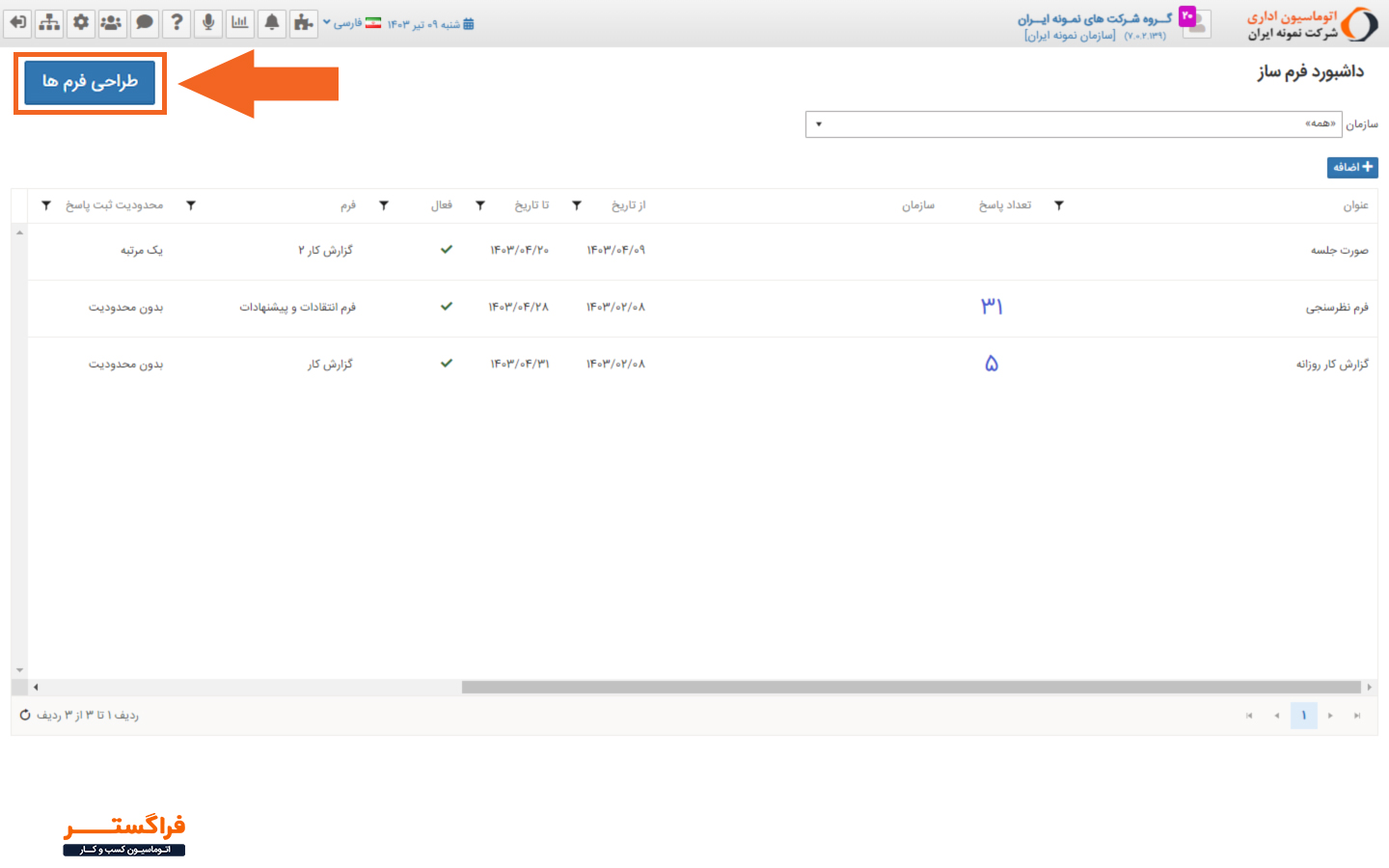Screen dimensions: 1389x868
Task: Click the horizontal scrollbar of the grid
Action: pos(911,688)
